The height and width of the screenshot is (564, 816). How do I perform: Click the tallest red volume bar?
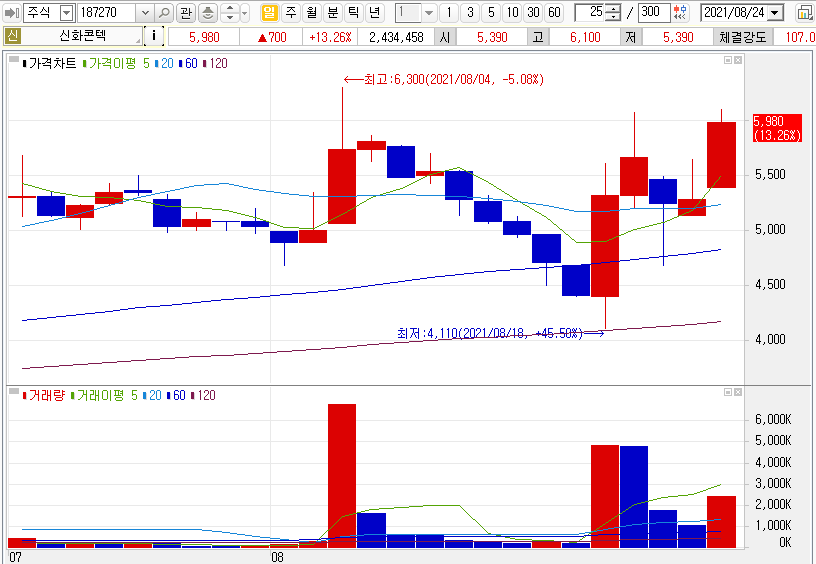pos(342,476)
